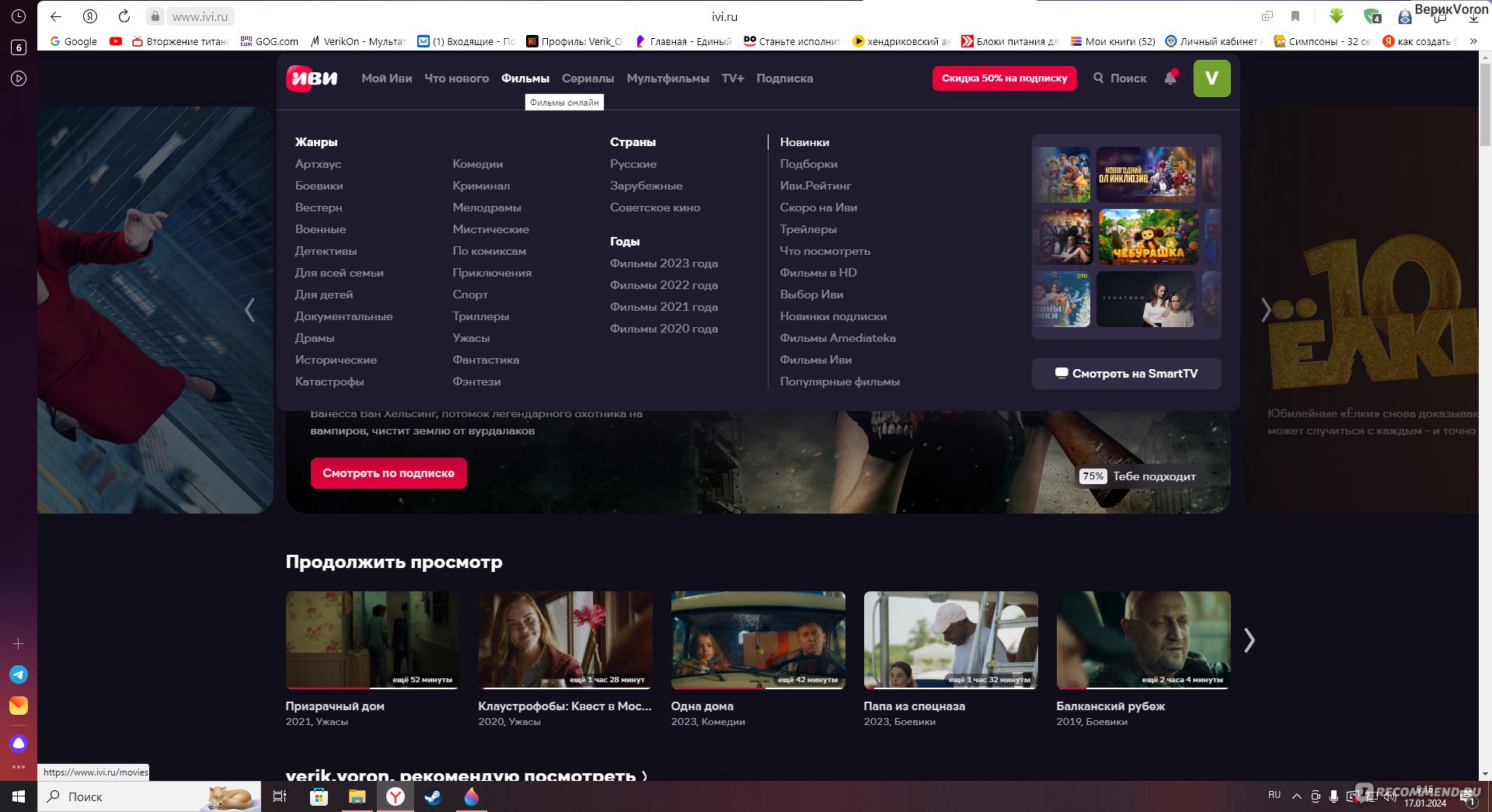Open Мультфильмы menu item
Image resolution: width=1492 pixels, height=812 pixels.
668,78
